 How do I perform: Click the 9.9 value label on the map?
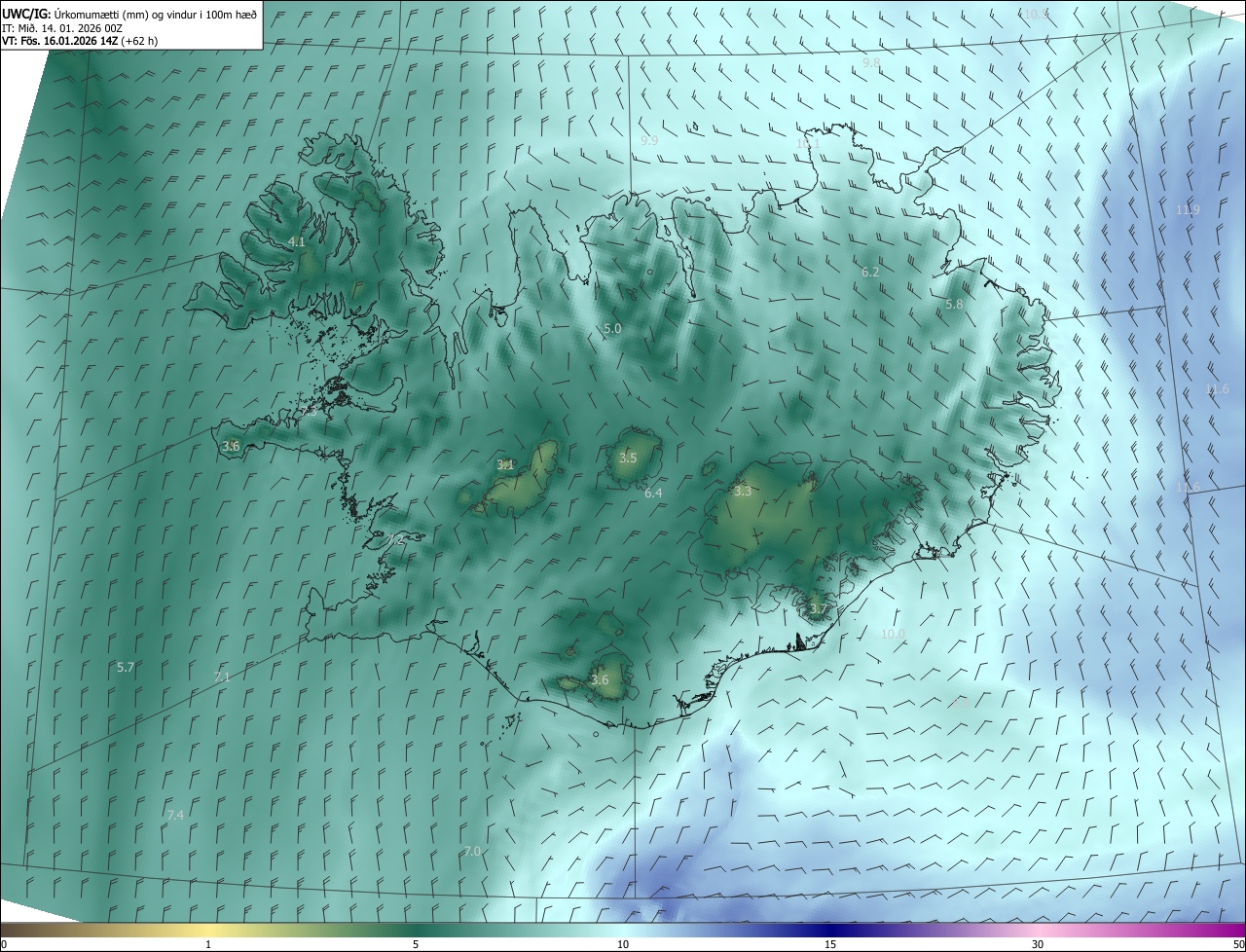tap(649, 140)
